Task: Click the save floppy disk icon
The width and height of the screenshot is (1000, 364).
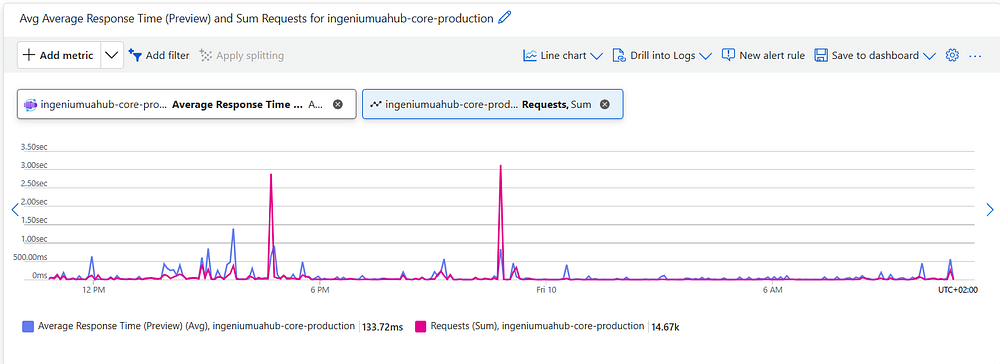Action: 821,55
